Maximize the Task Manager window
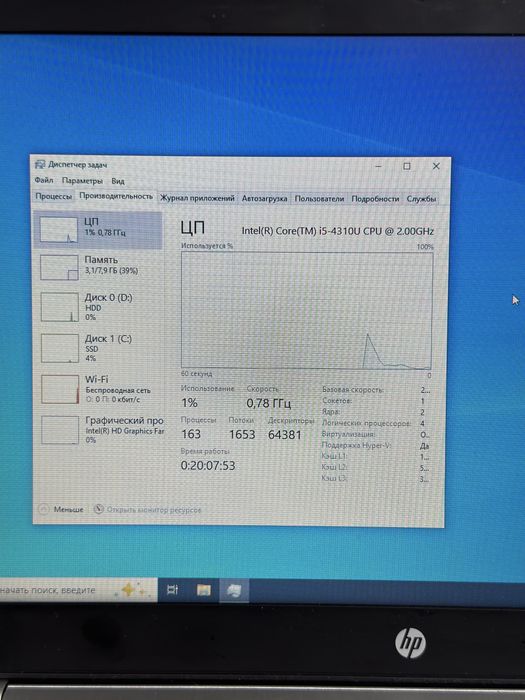525x700 pixels. [407, 166]
